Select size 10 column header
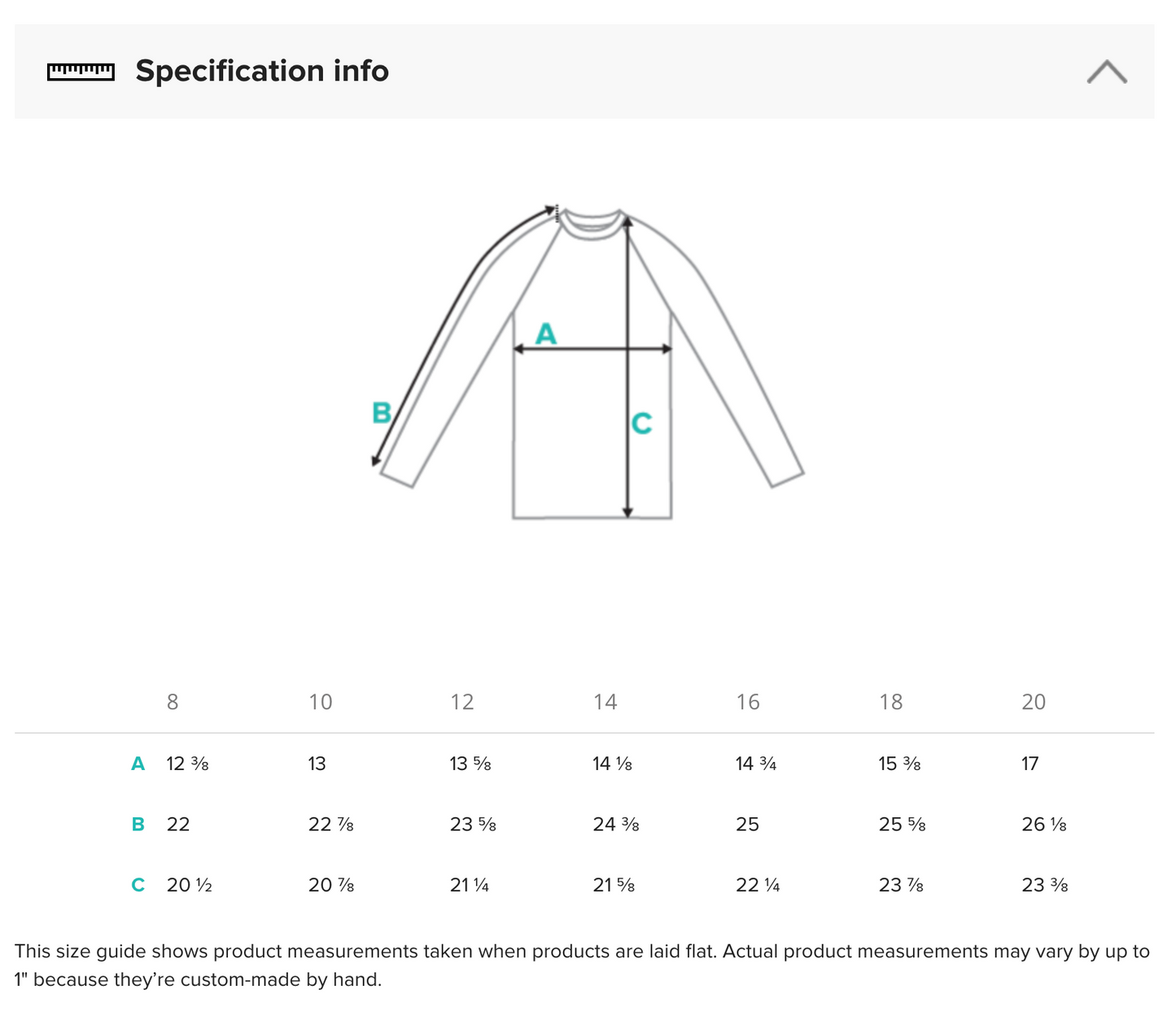 pyautogui.click(x=321, y=702)
